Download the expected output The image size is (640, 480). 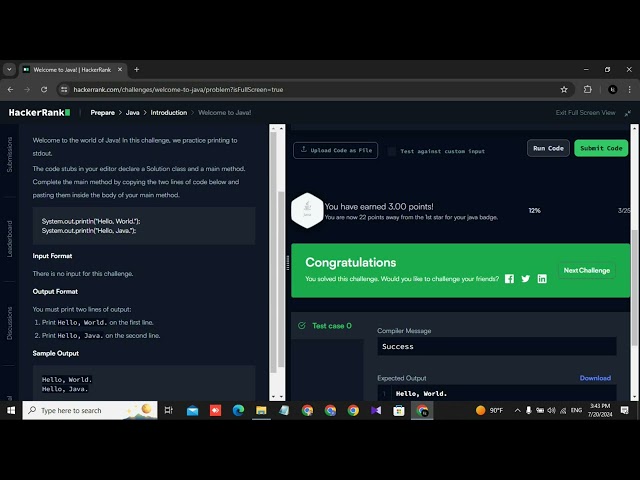click(x=595, y=378)
